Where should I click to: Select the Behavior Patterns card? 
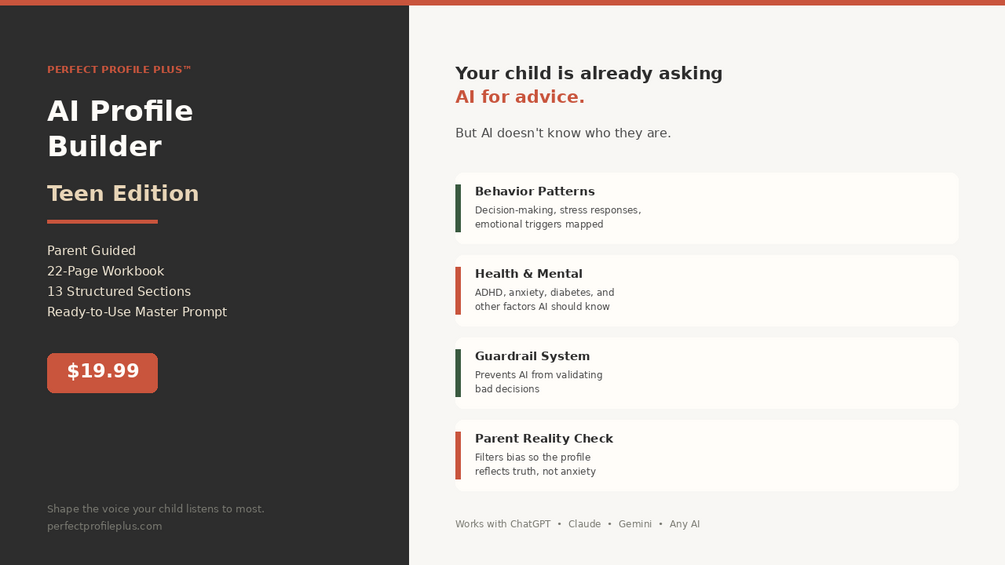pos(706,208)
